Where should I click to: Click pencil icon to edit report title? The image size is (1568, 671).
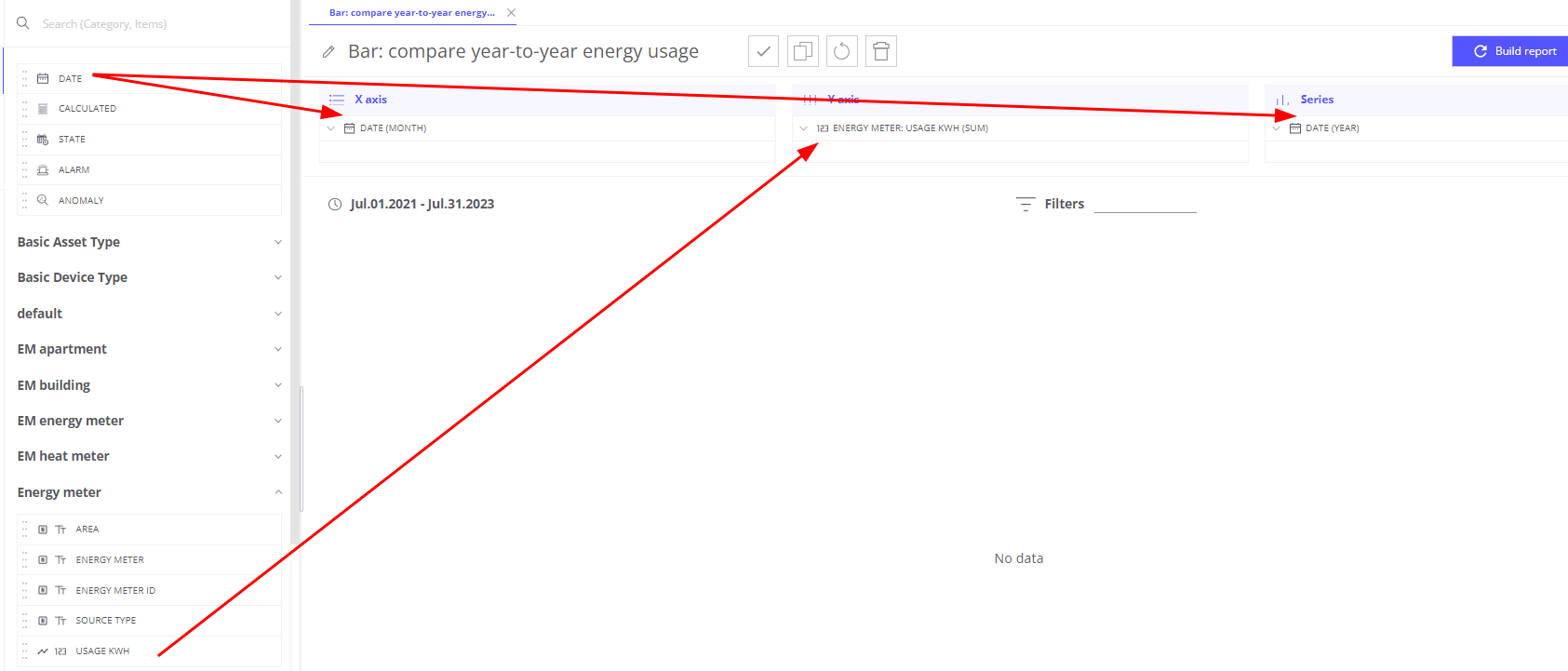coord(328,52)
